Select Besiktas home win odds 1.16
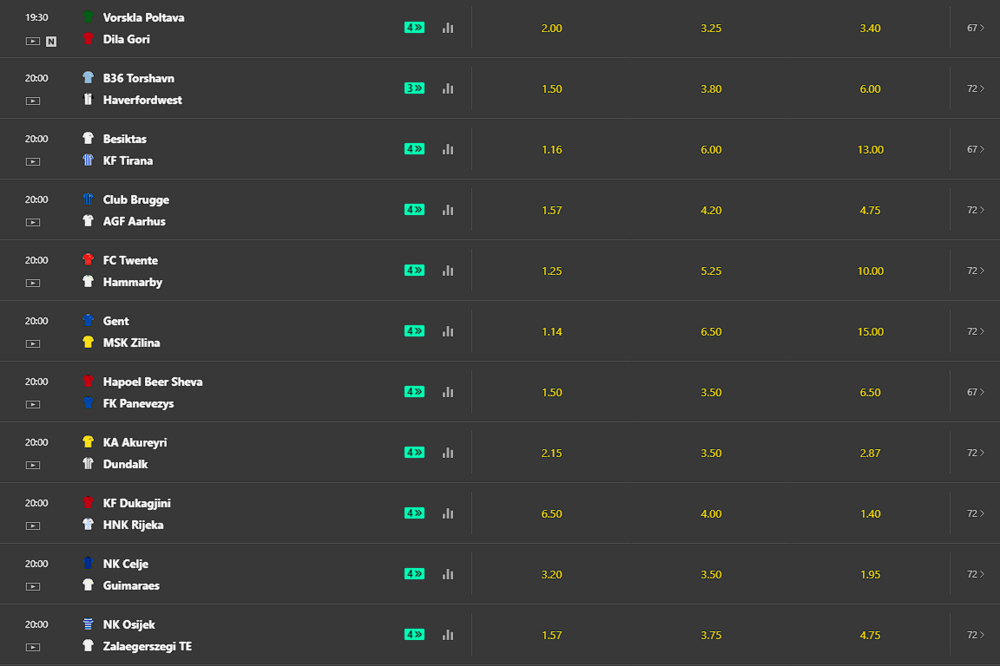 point(552,149)
